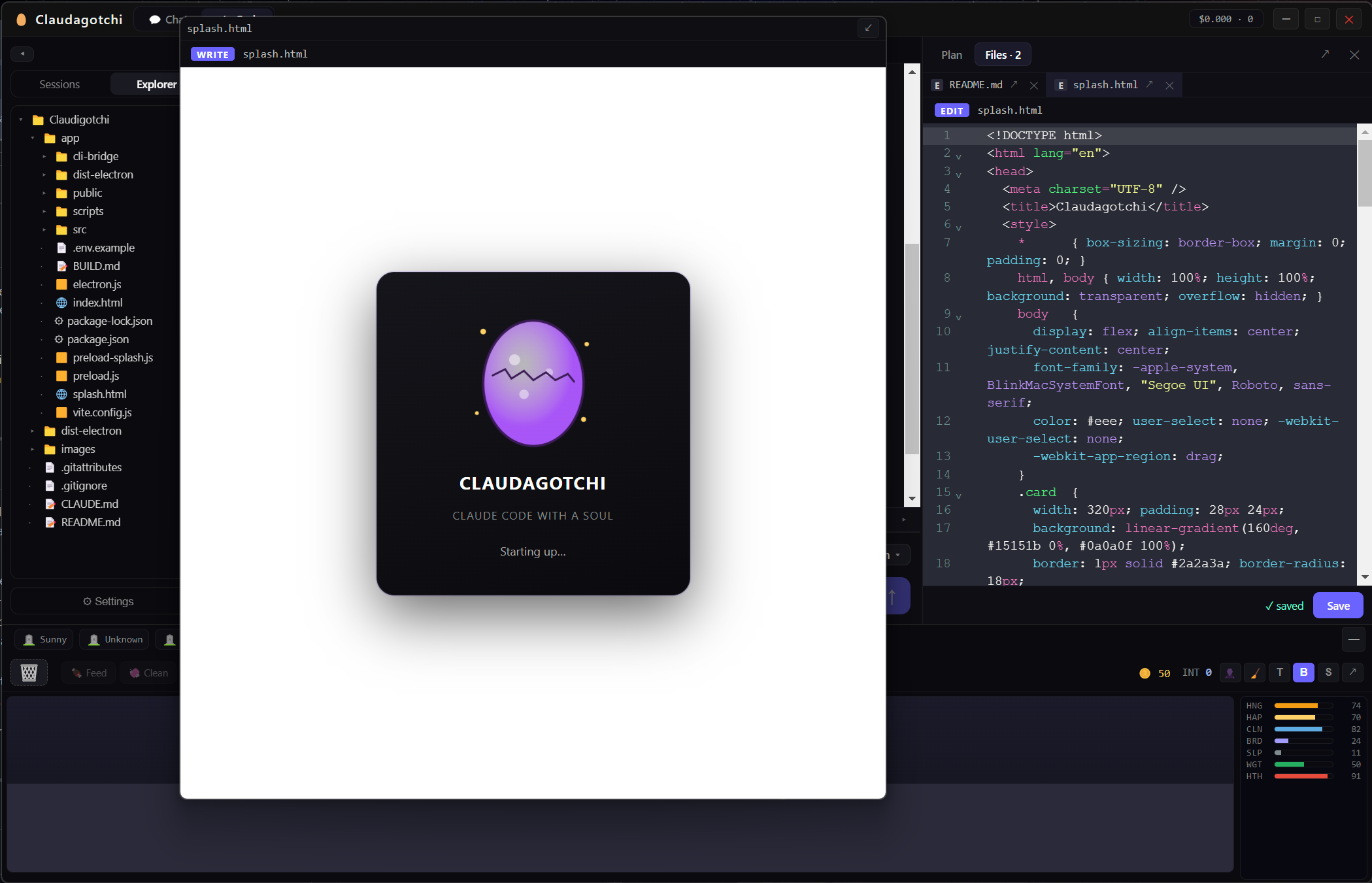Open index.html in explorer

tap(97, 303)
